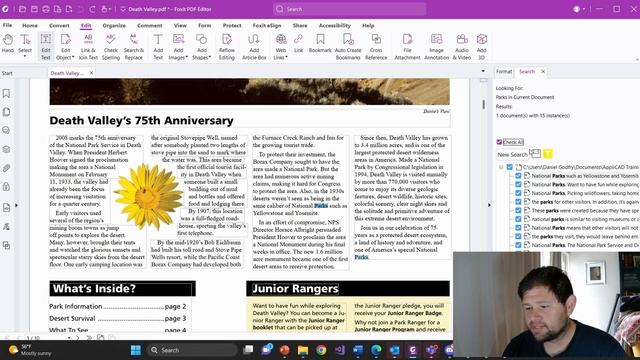Insert Audio & Video
This screenshot has height=360, width=640.
pyautogui.click(x=462, y=47)
